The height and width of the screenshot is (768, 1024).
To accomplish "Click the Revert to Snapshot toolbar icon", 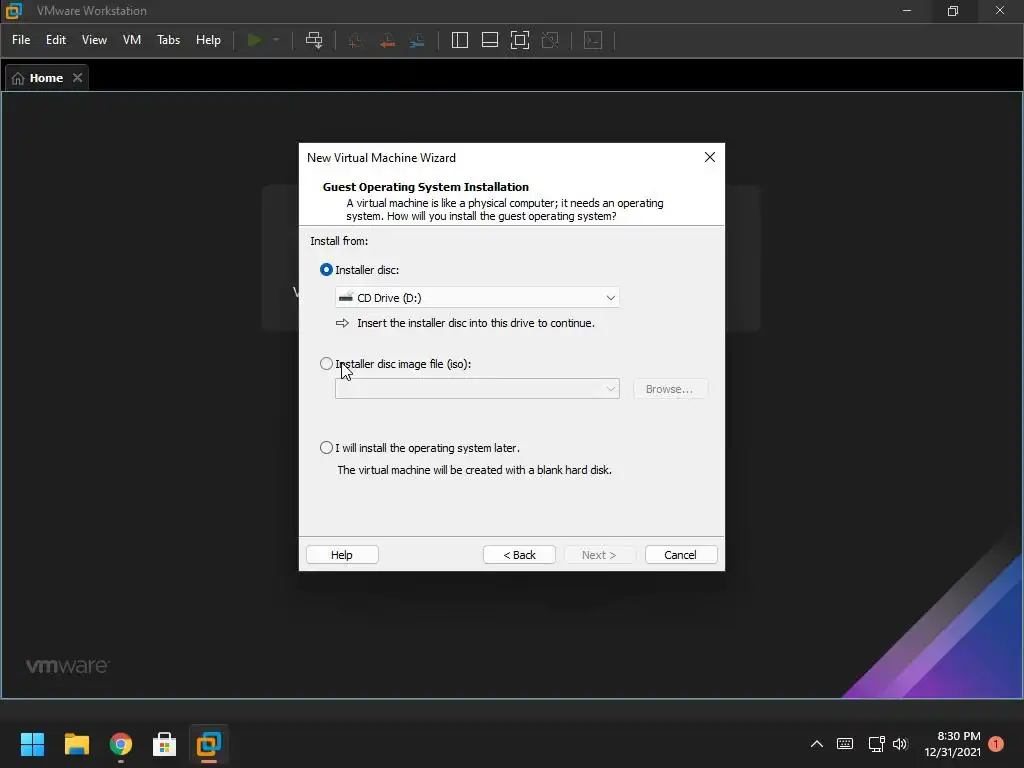I will coord(387,40).
